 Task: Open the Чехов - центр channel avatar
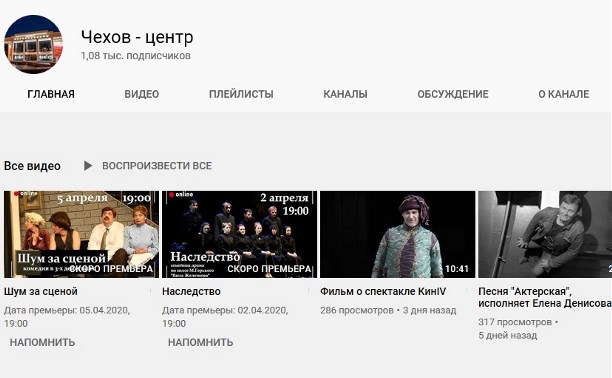point(33,44)
